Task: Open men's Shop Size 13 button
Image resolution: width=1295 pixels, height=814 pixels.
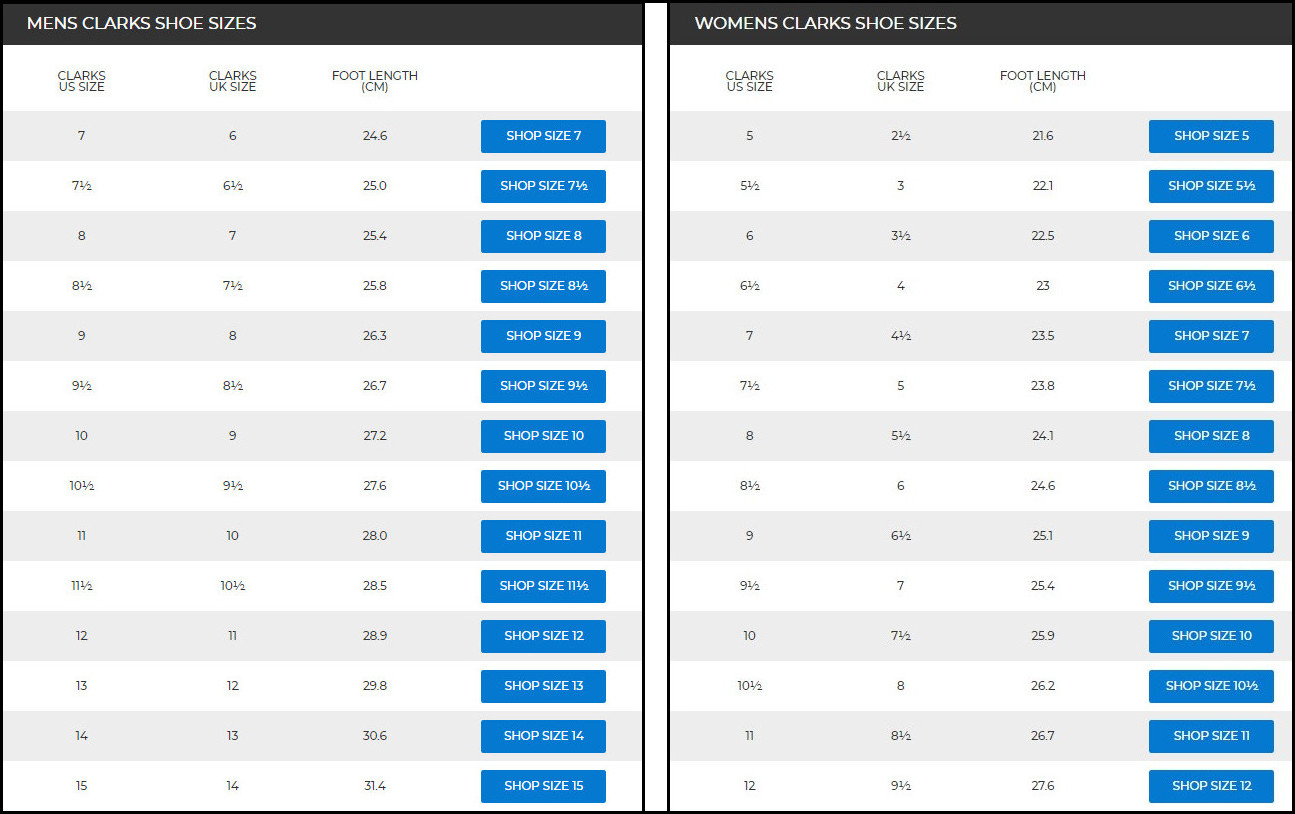Action: [x=543, y=686]
